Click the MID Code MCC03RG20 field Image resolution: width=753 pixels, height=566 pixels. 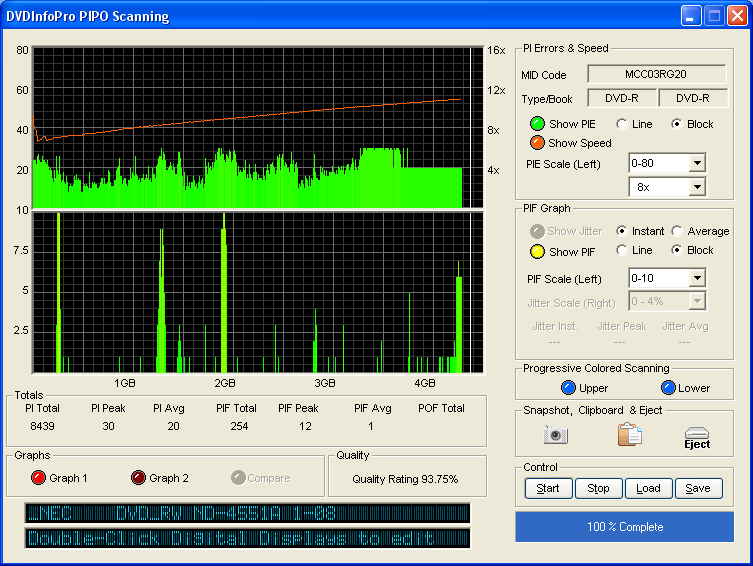pos(656,74)
